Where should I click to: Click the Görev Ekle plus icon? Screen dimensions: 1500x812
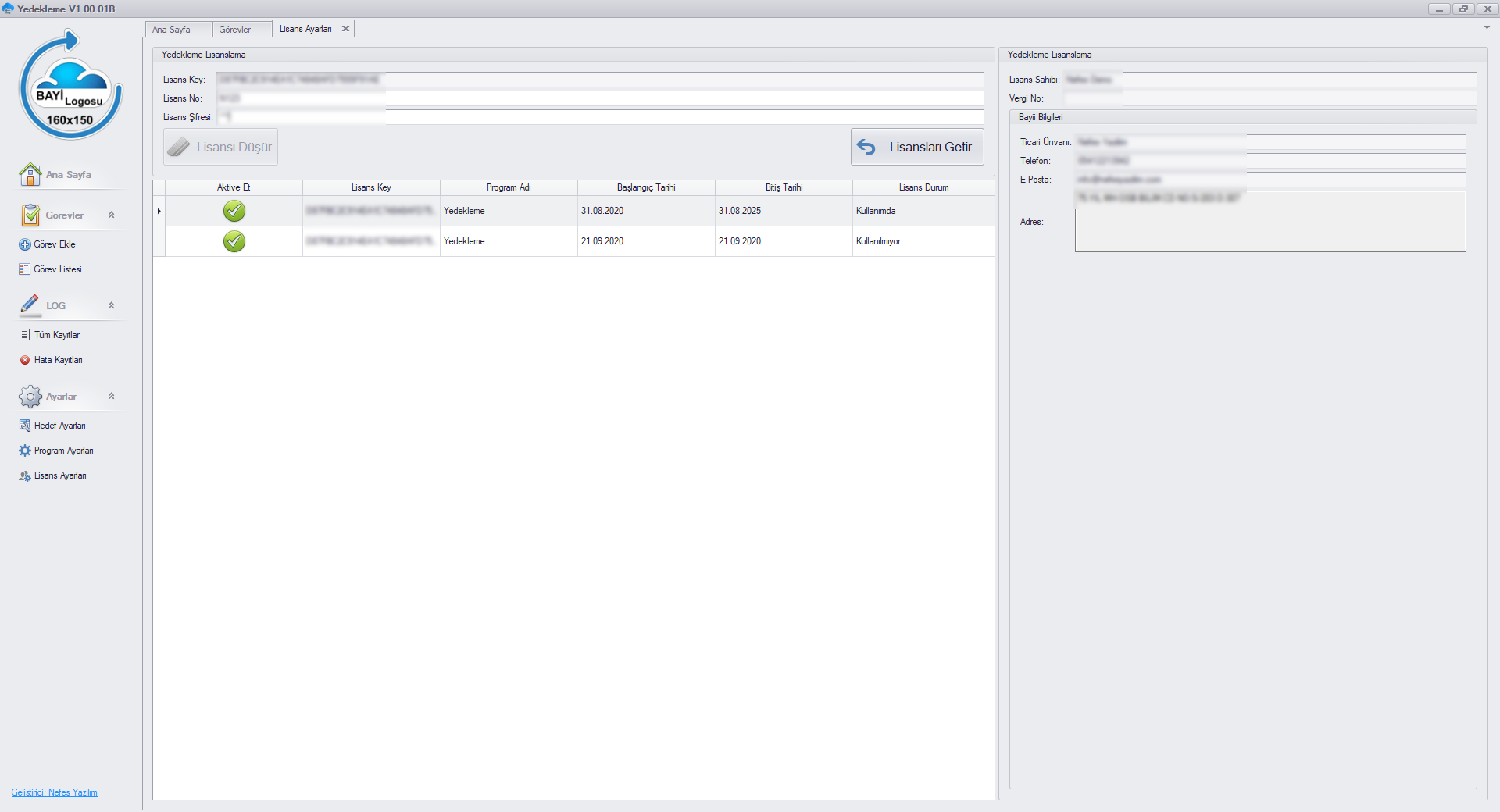click(x=25, y=244)
